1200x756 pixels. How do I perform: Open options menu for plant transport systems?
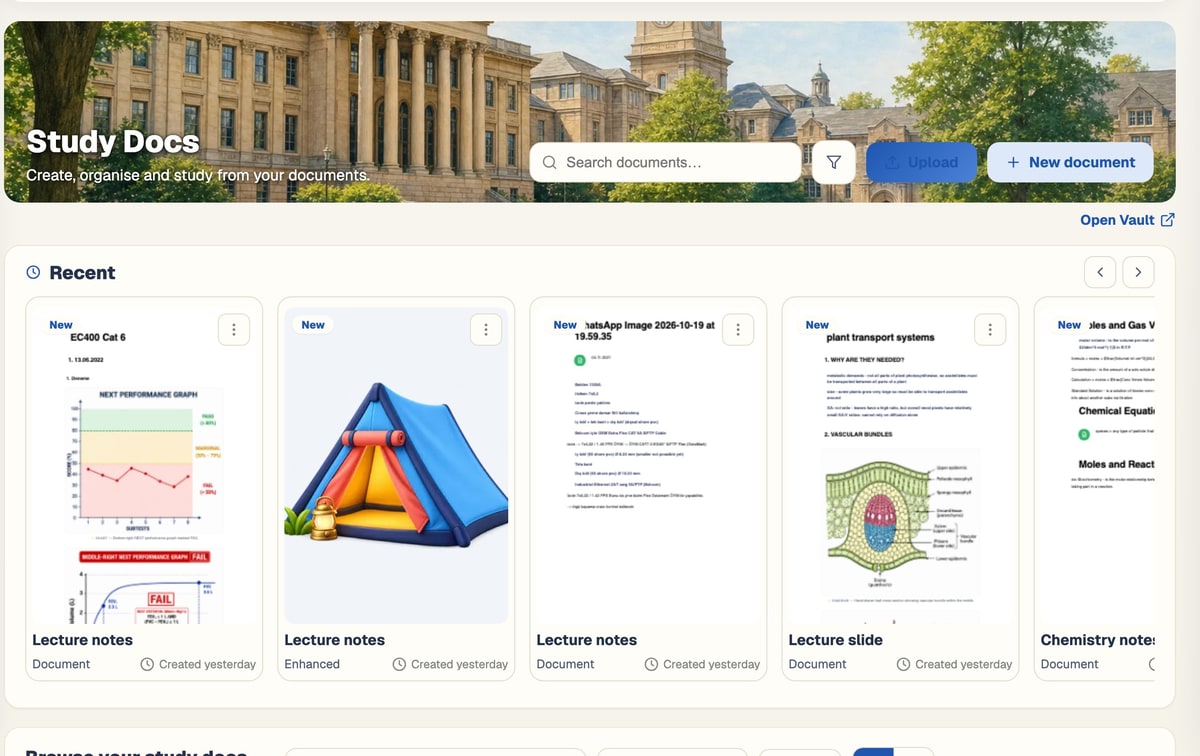[x=989, y=329]
